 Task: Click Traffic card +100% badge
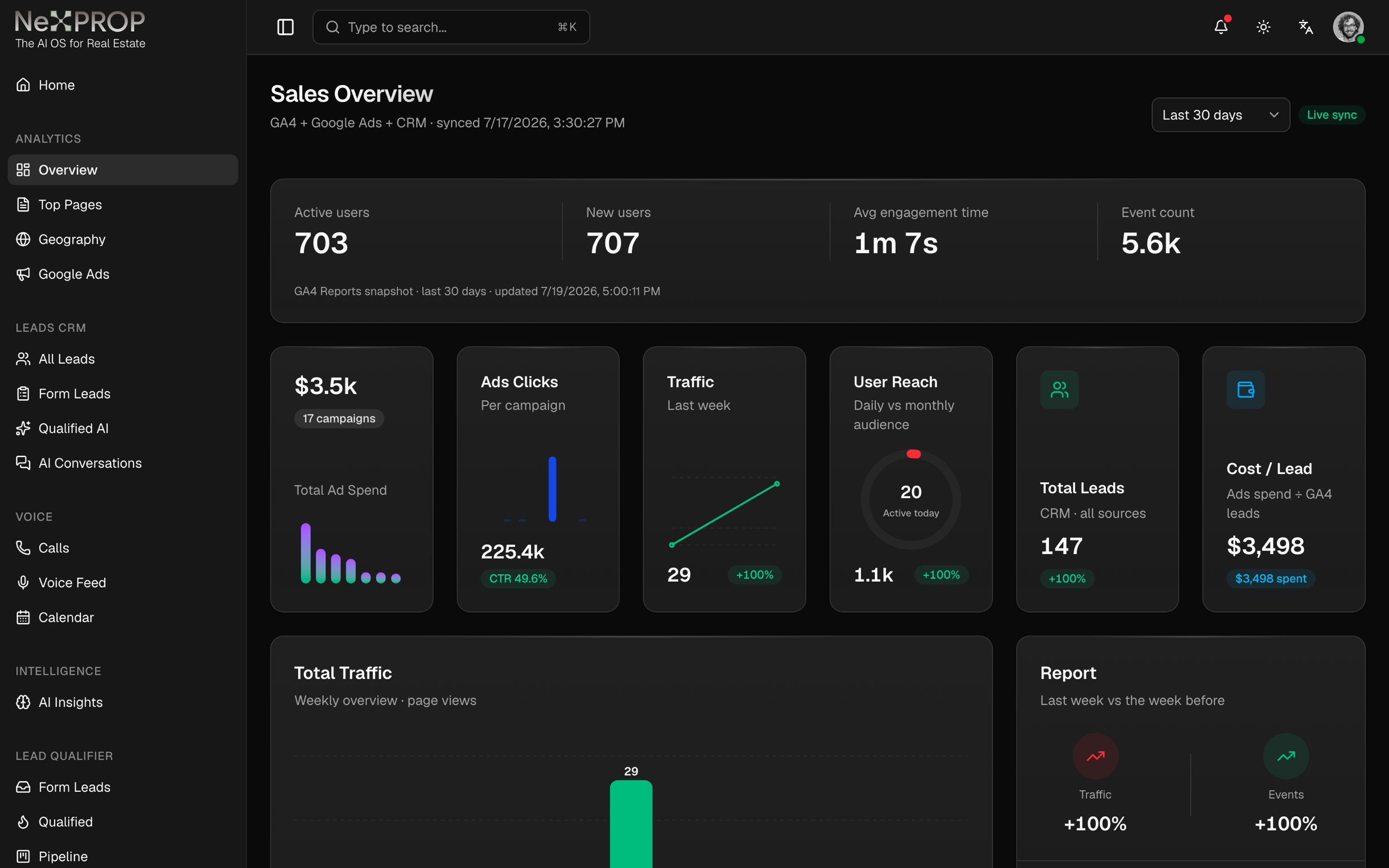tap(754, 575)
